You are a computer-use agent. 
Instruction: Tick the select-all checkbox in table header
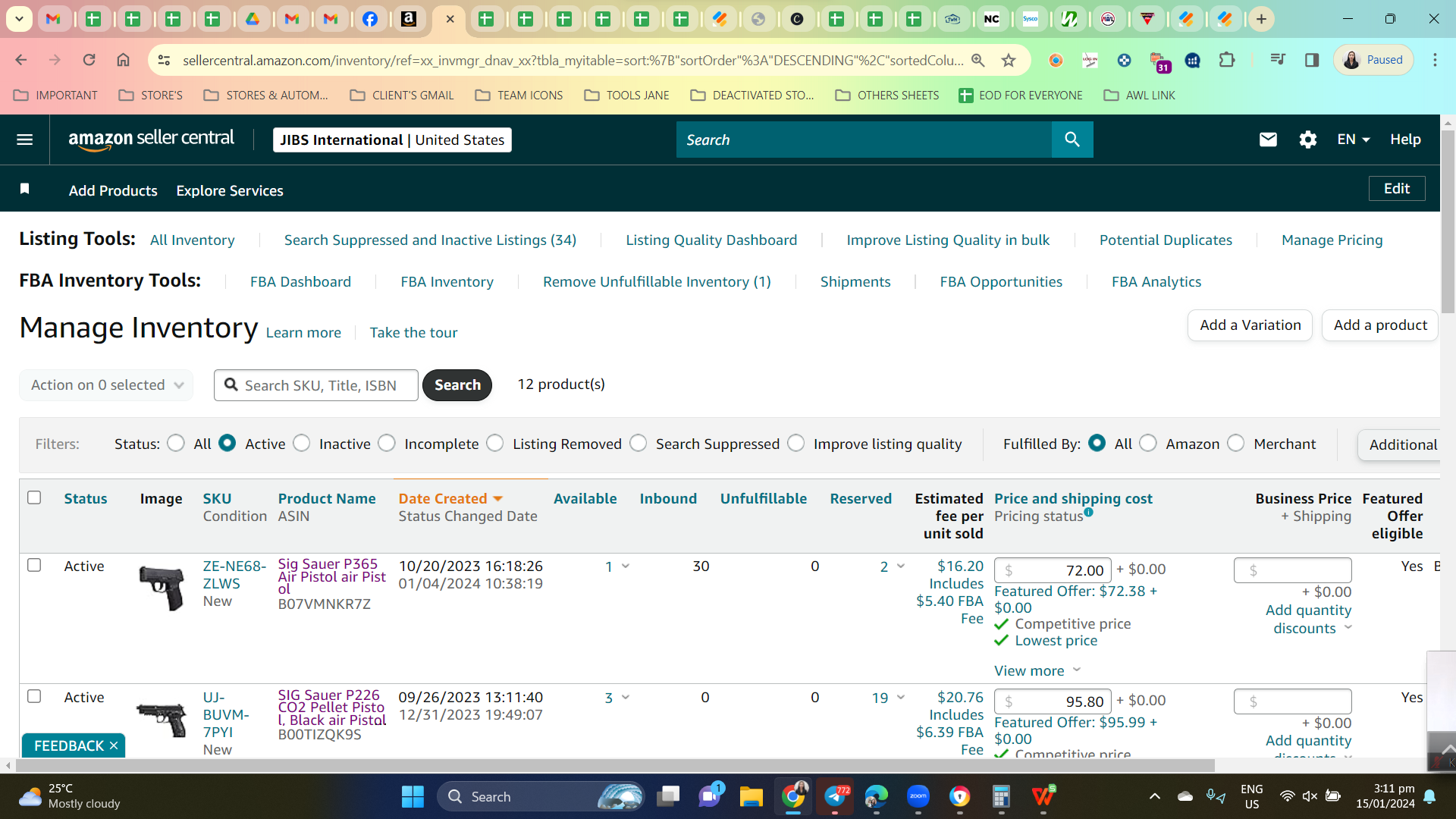point(34,497)
